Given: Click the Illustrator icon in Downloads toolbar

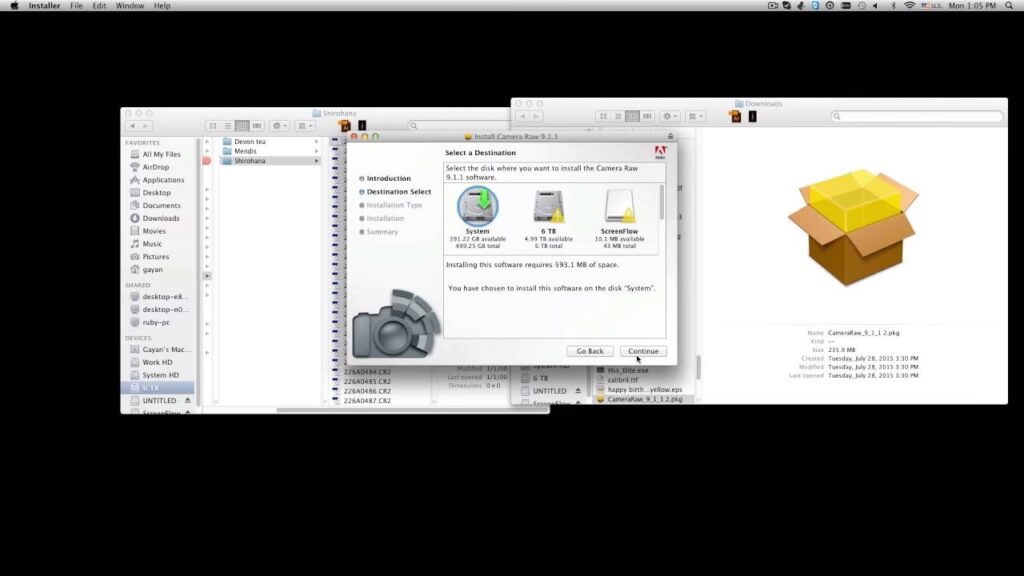Looking at the screenshot, I should 735,117.
